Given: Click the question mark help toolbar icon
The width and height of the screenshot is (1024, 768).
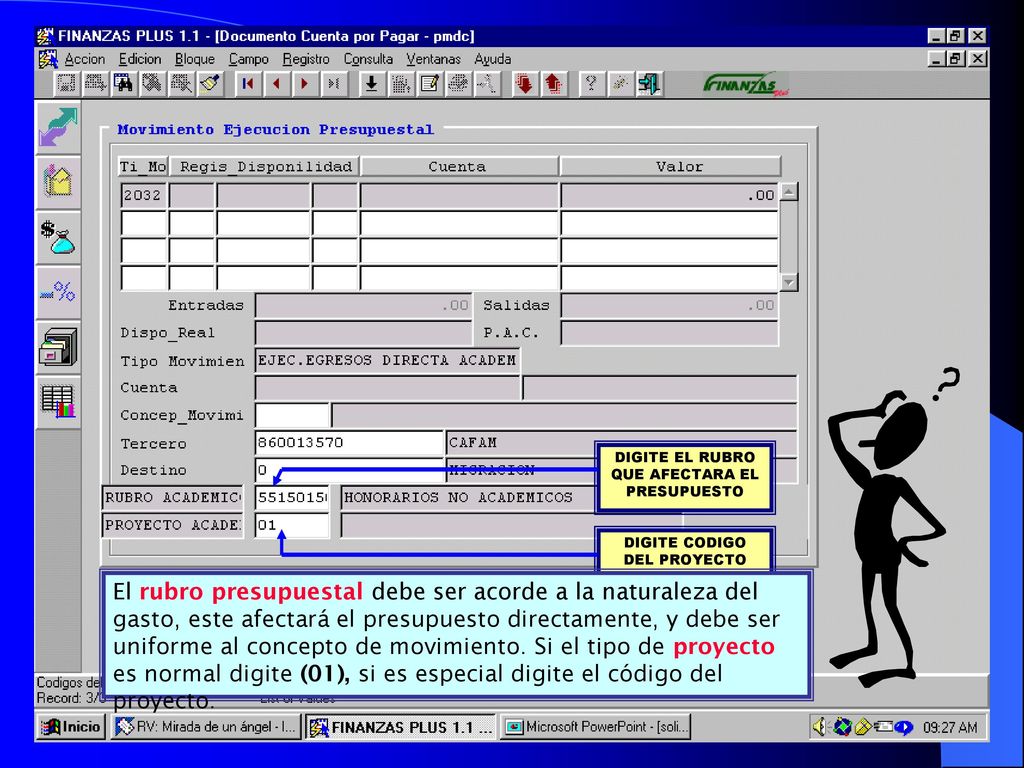Looking at the screenshot, I should (591, 84).
